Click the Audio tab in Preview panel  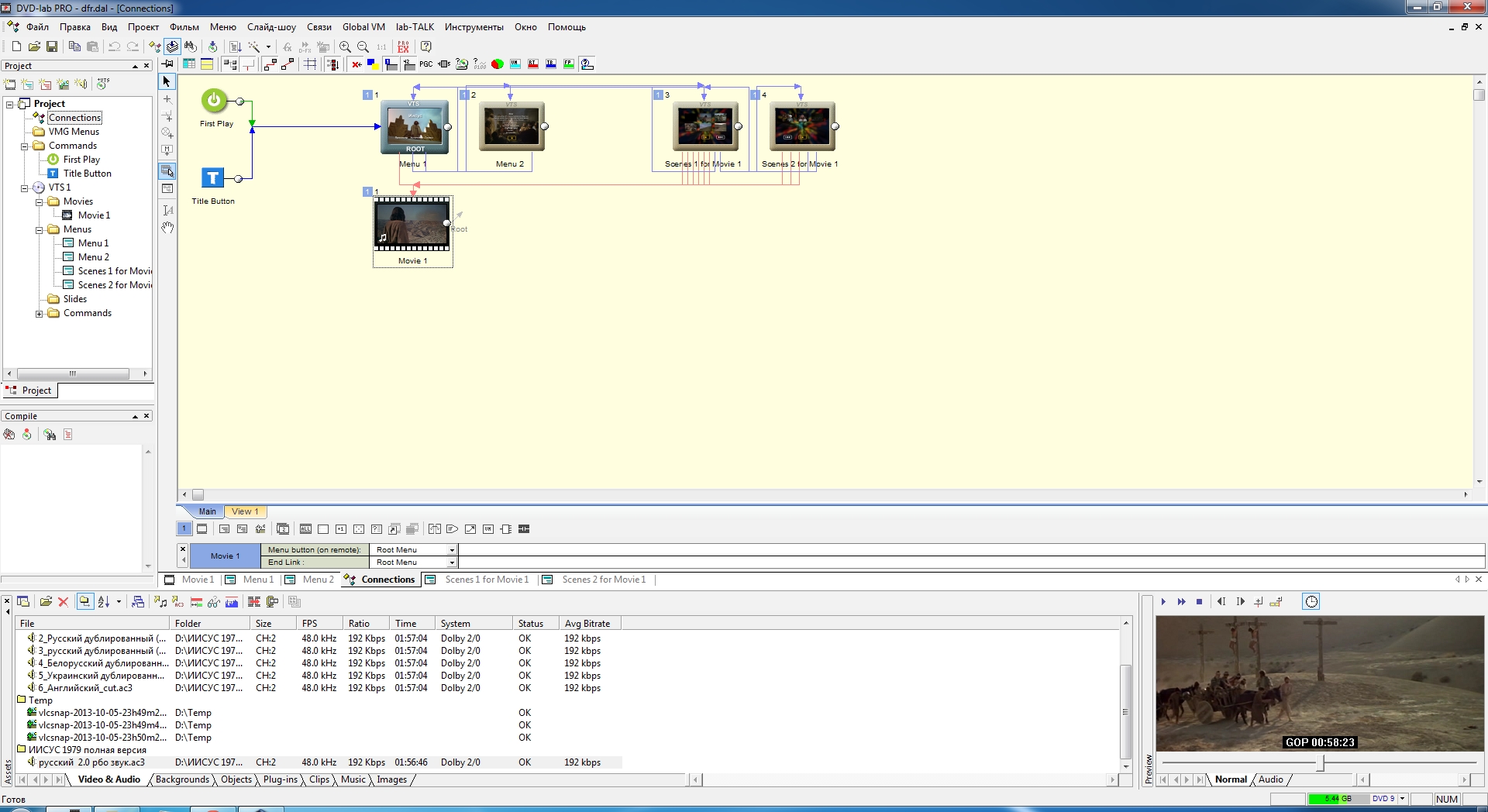coord(1270,779)
